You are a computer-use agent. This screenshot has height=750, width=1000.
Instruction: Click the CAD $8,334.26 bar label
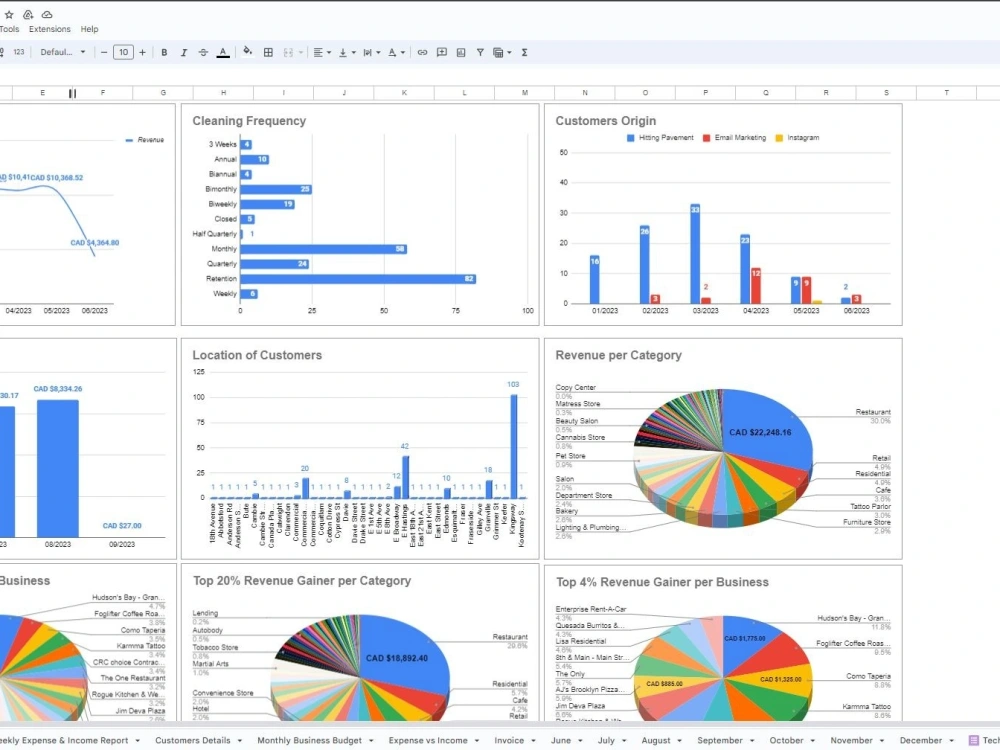click(x=57, y=388)
